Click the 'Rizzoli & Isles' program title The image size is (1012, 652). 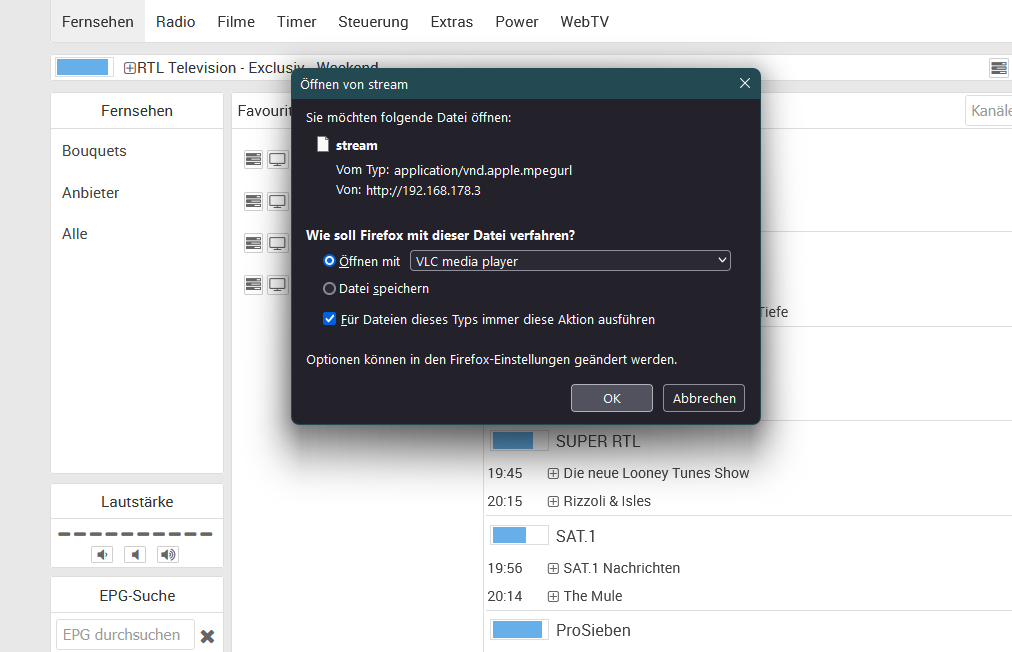click(x=607, y=502)
